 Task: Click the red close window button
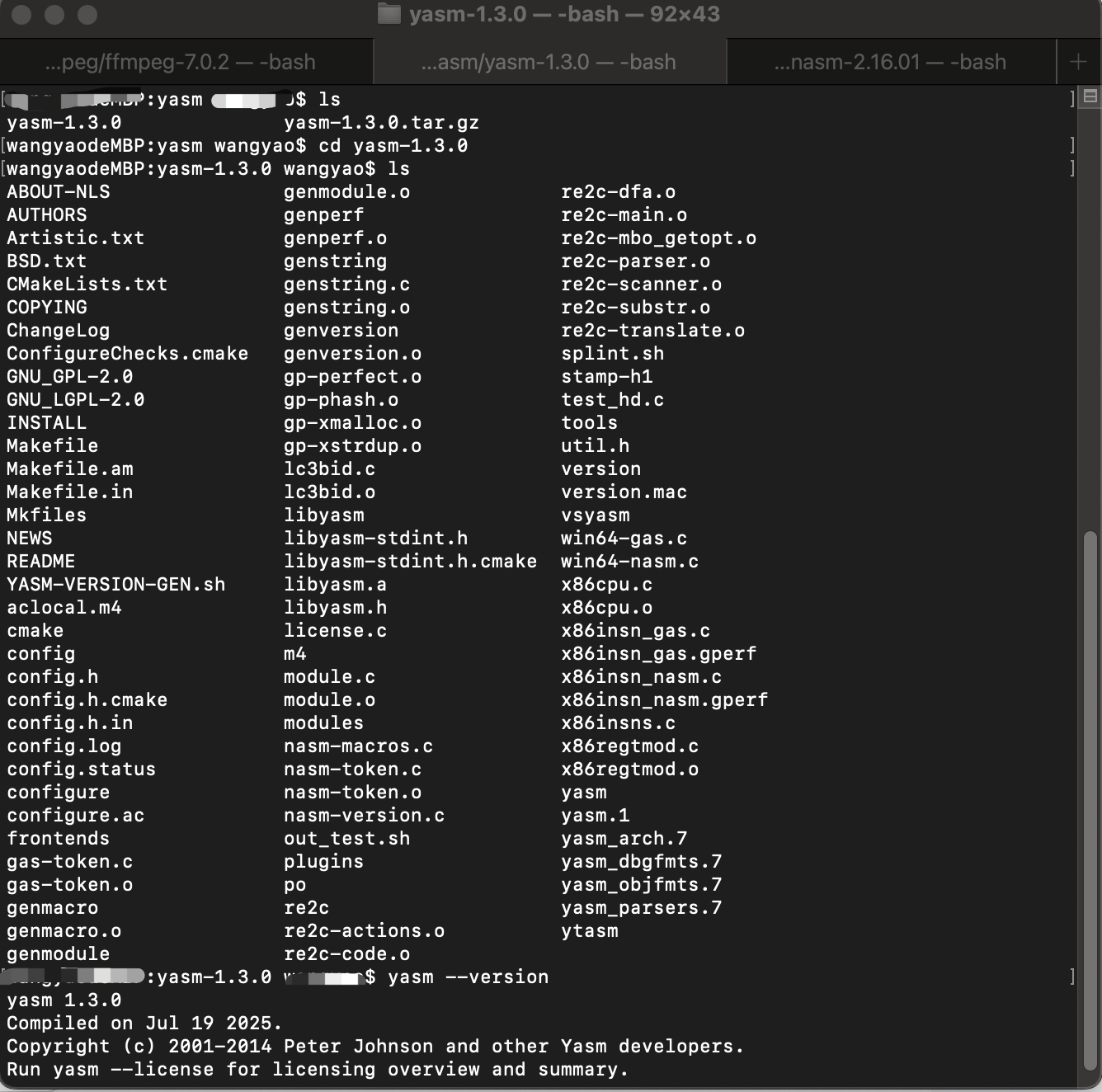(x=22, y=15)
